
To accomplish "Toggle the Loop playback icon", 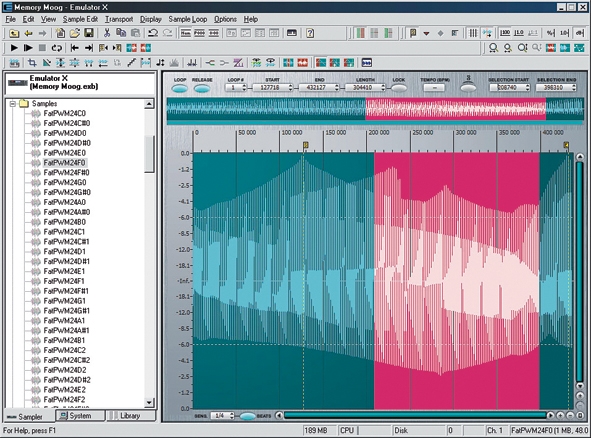I will pyautogui.click(x=57, y=48).
